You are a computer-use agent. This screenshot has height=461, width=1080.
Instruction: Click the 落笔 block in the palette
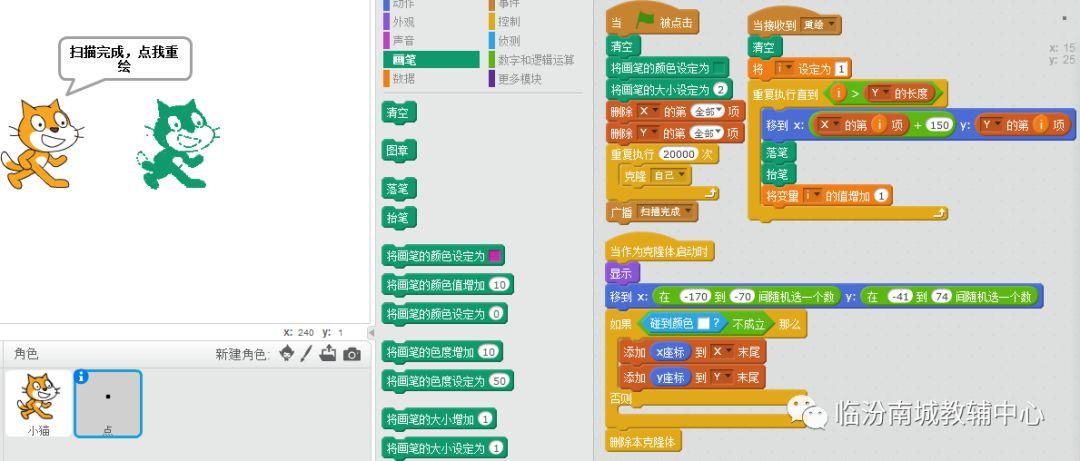(398, 189)
